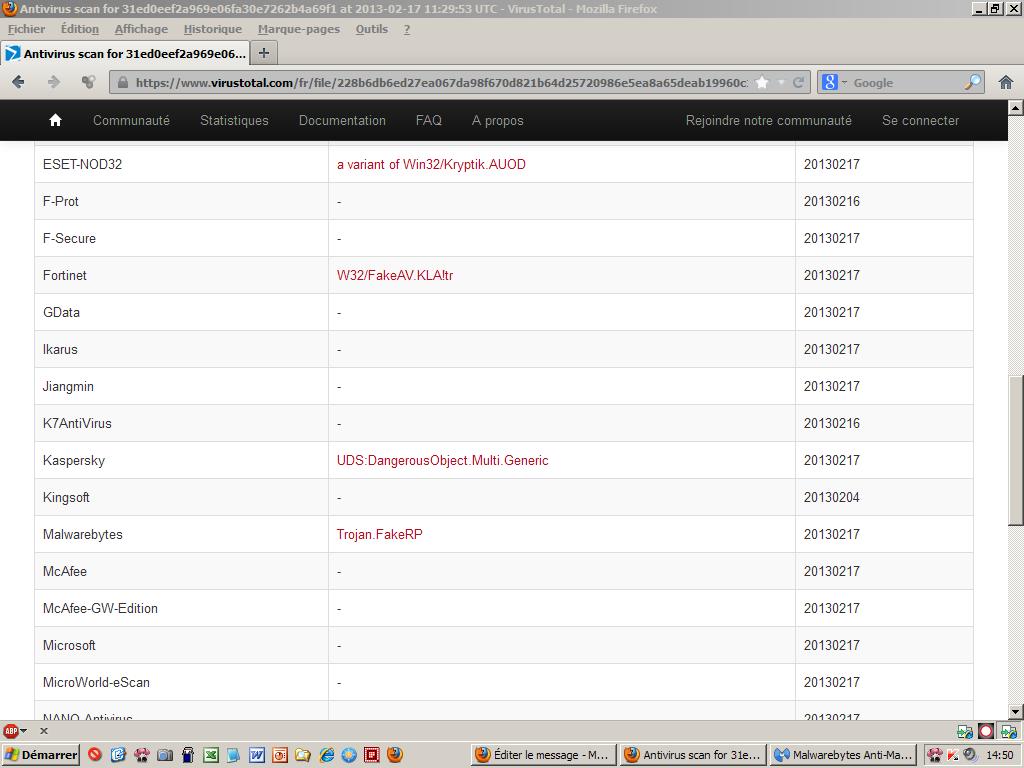Open the FAQ link
Image resolution: width=1024 pixels, height=768 pixels.
click(428, 120)
